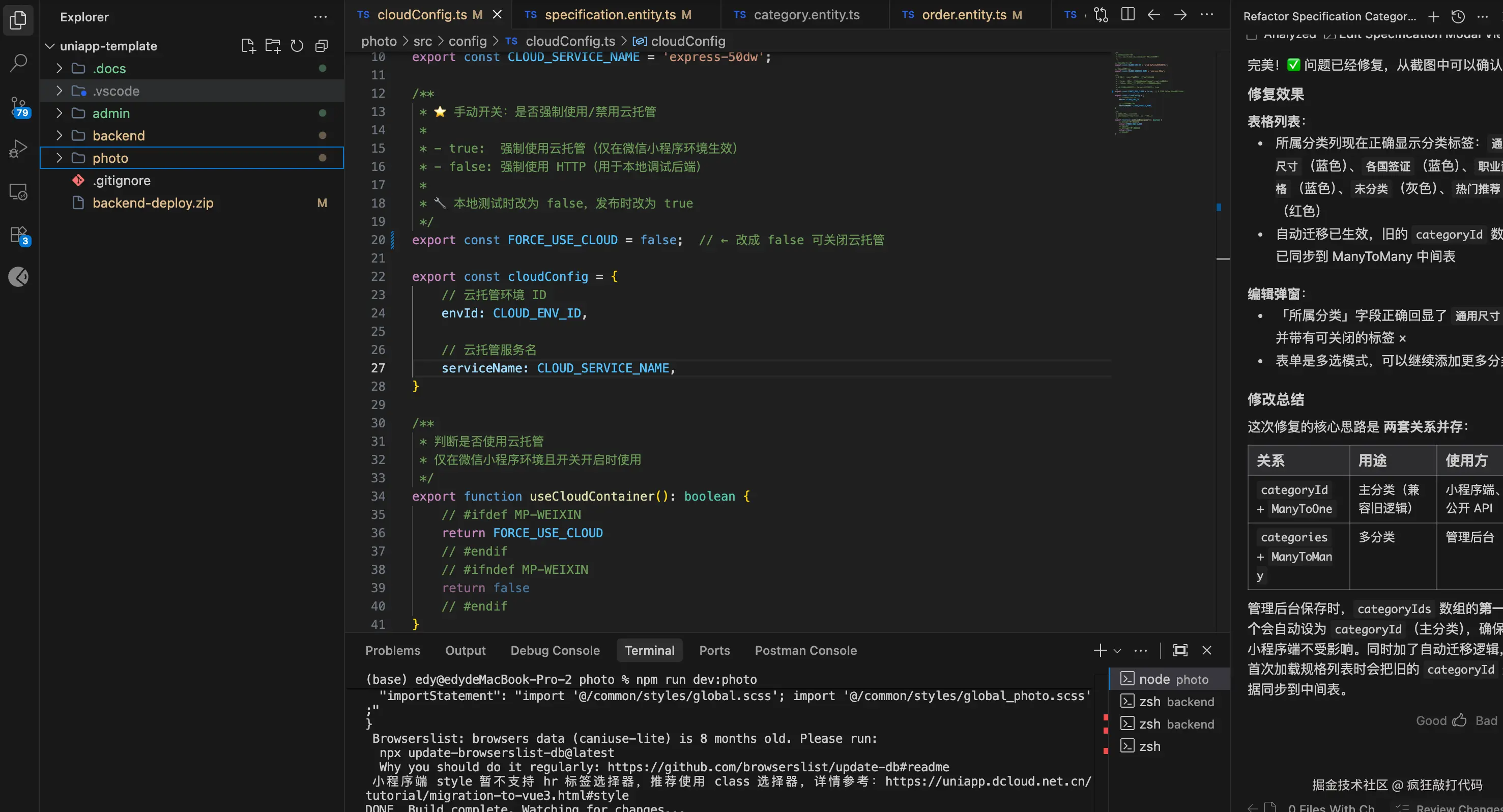Viewport: 1503px width, 812px height.
Task: Toggle the Analyzed checkbox in chat panel
Action: (1251, 36)
